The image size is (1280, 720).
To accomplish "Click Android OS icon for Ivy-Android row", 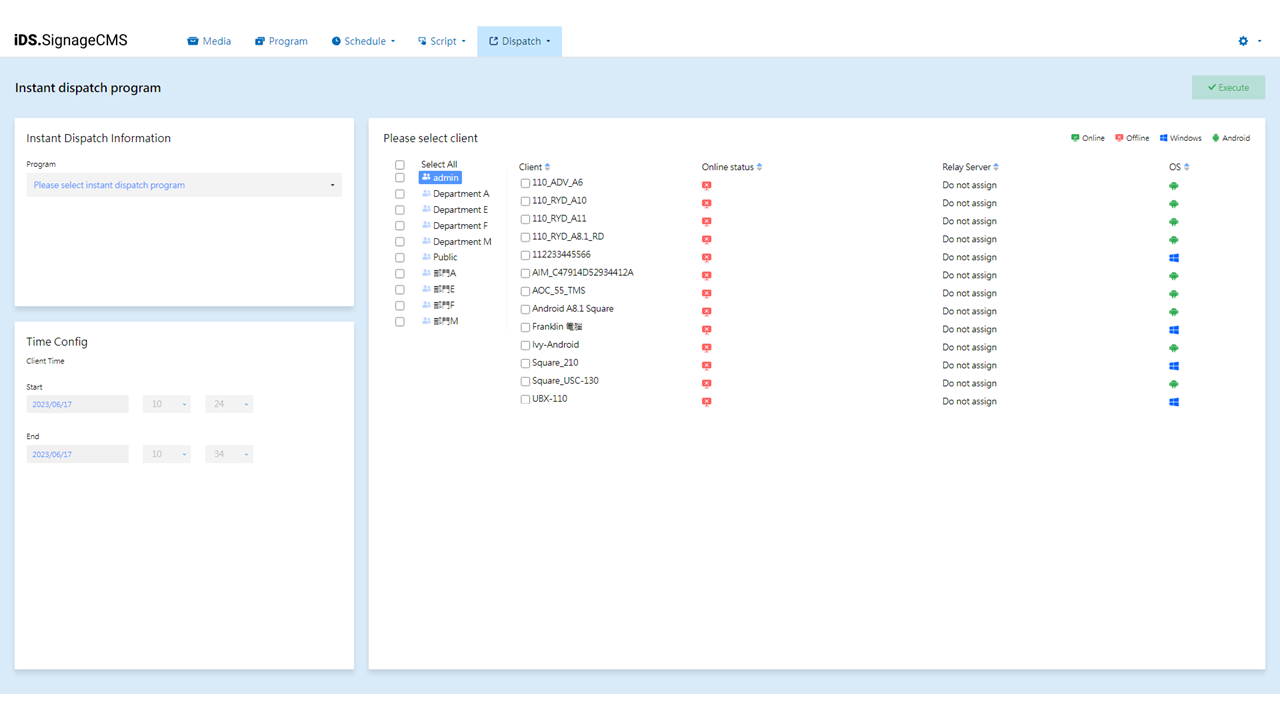I will pos(1174,348).
